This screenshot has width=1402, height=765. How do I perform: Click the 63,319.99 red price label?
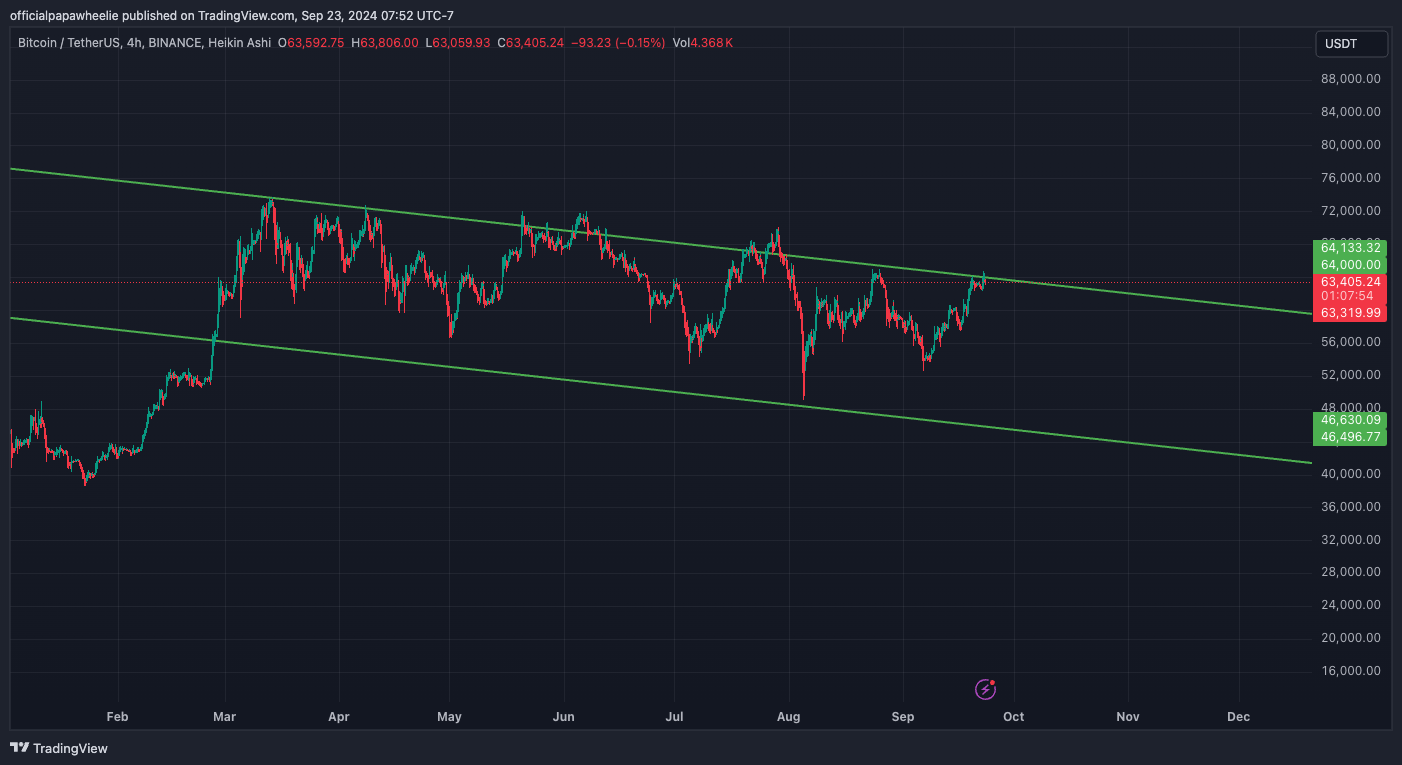1350,313
